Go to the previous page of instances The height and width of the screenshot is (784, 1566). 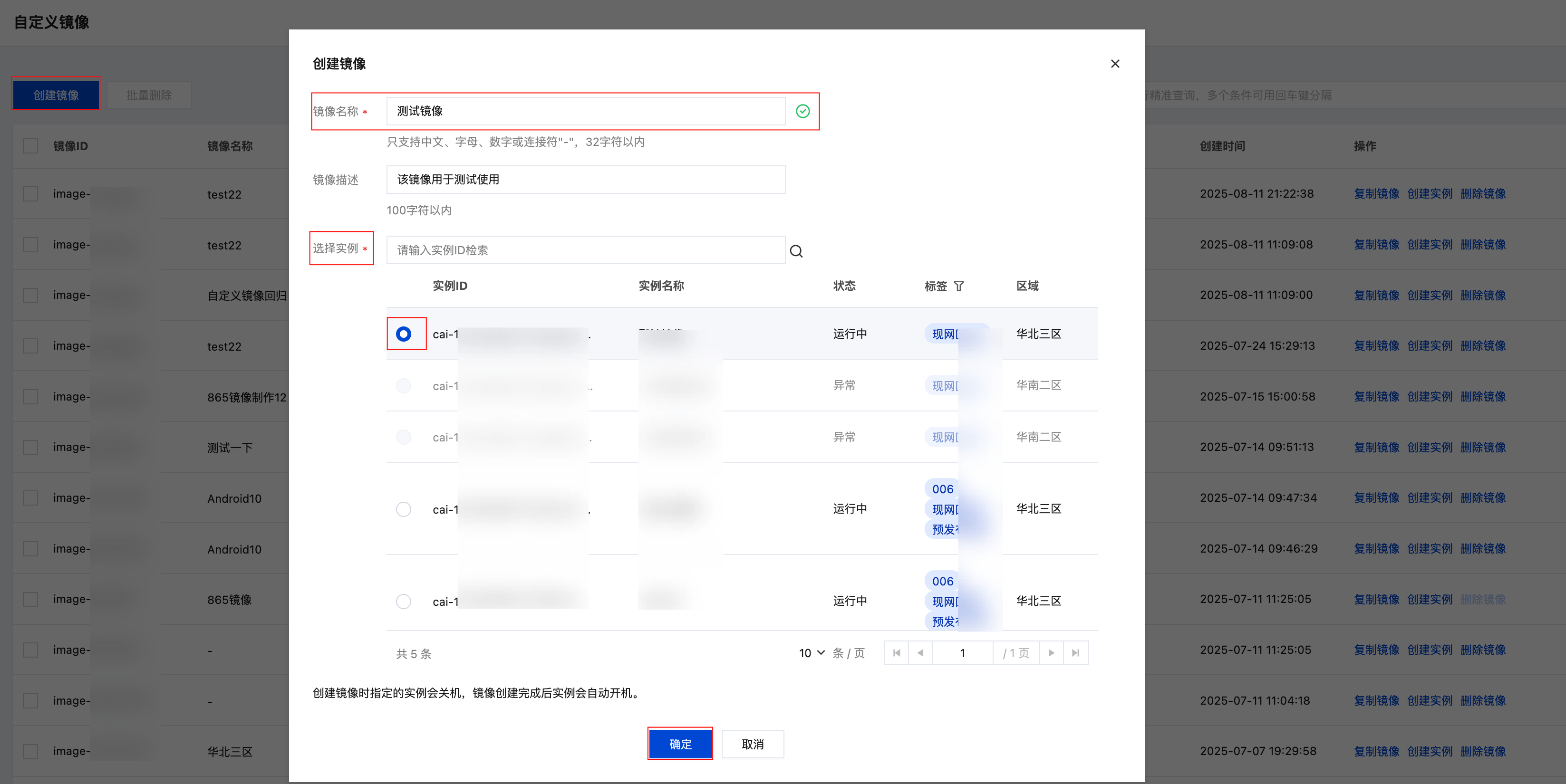pyautogui.click(x=920, y=653)
